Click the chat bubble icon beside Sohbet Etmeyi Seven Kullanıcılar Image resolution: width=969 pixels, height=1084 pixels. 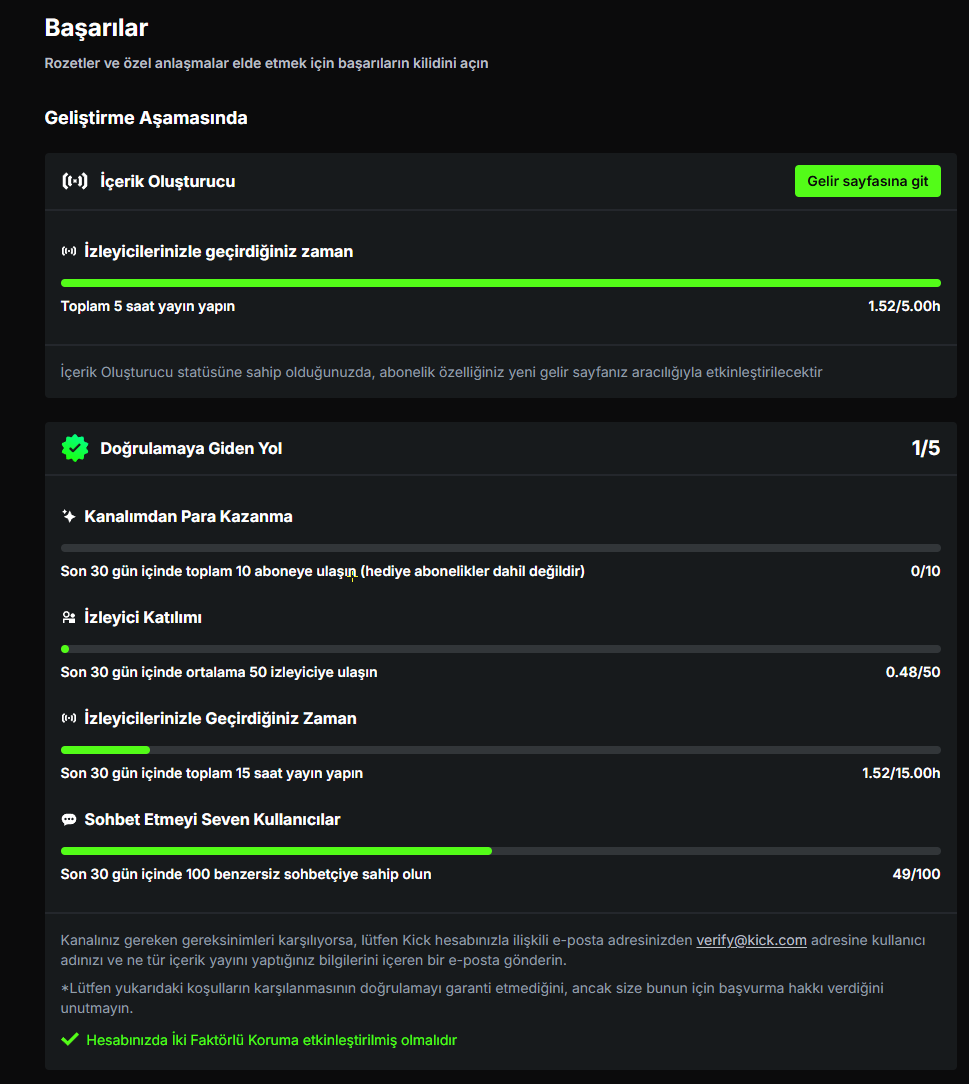[68, 819]
